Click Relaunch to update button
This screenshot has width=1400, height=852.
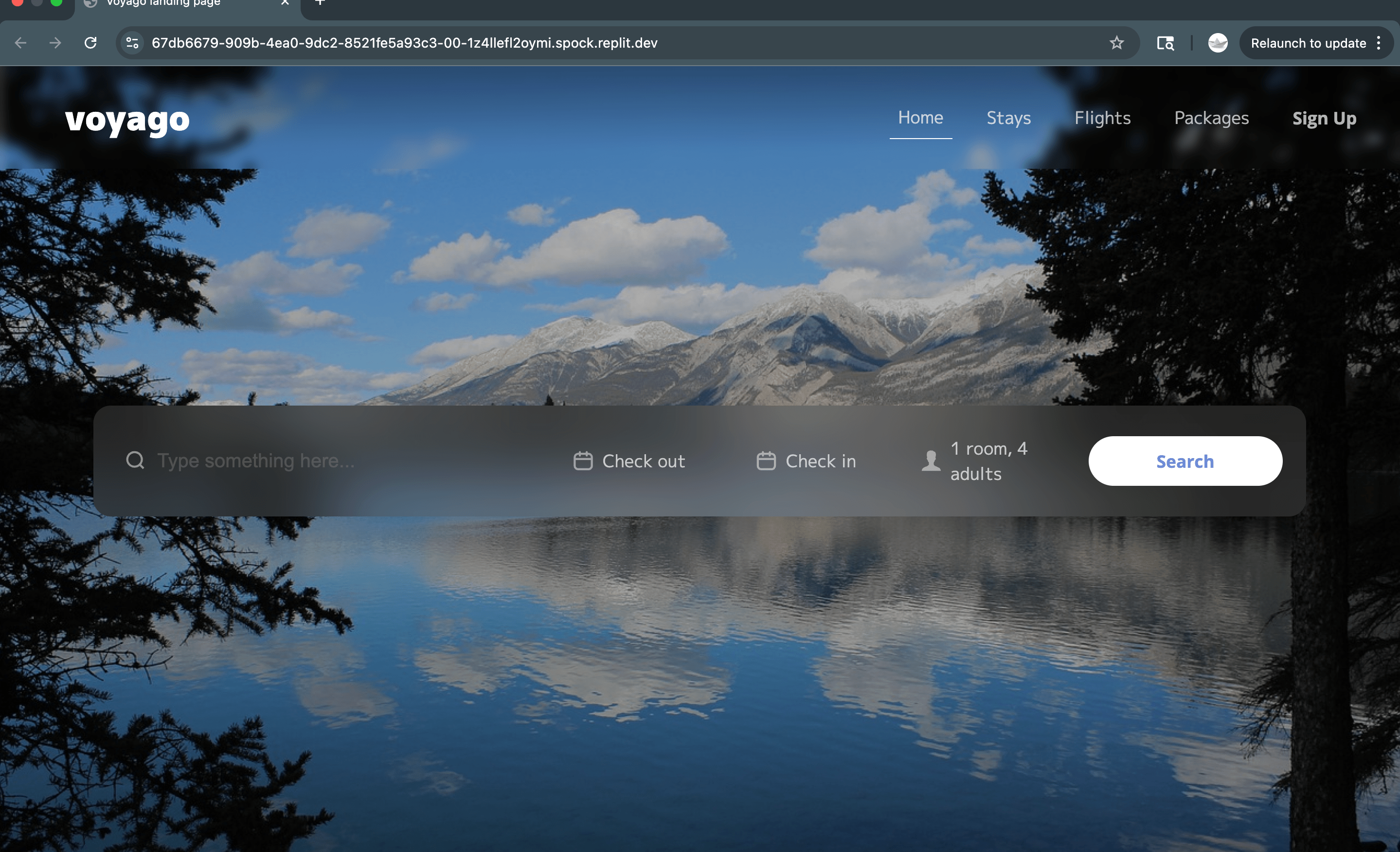point(1308,43)
